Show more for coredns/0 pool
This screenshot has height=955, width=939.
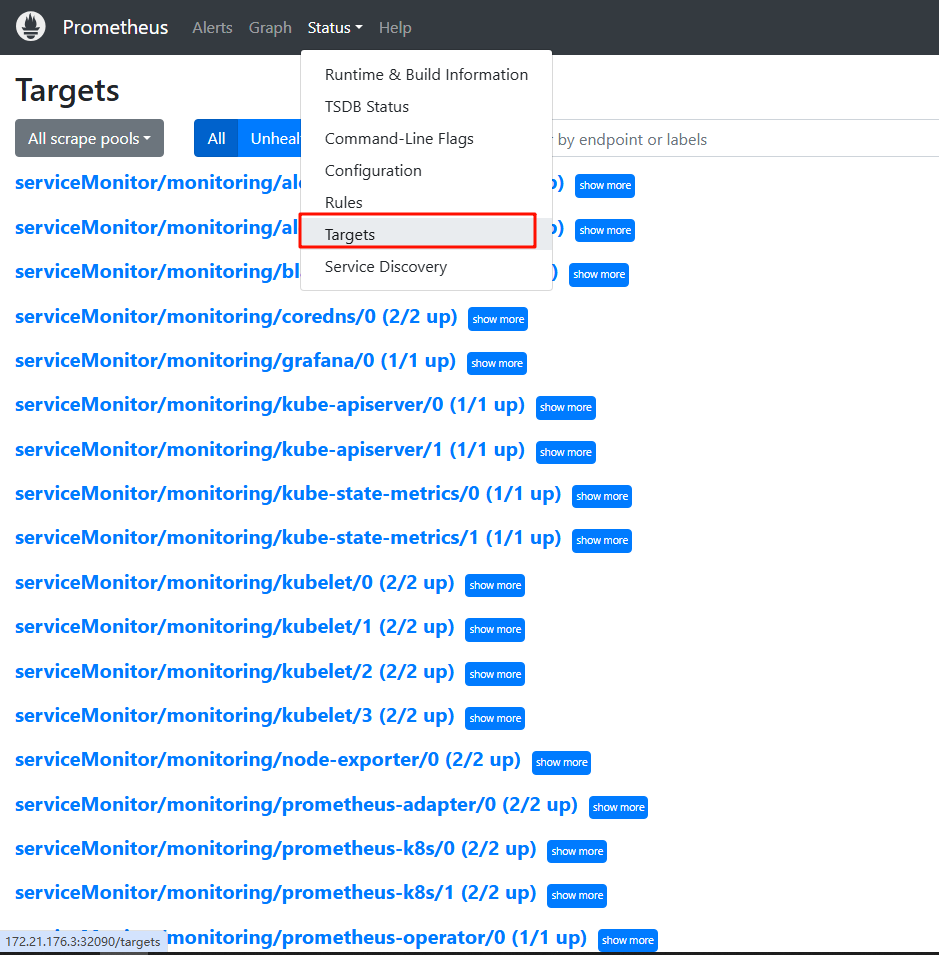(x=498, y=319)
